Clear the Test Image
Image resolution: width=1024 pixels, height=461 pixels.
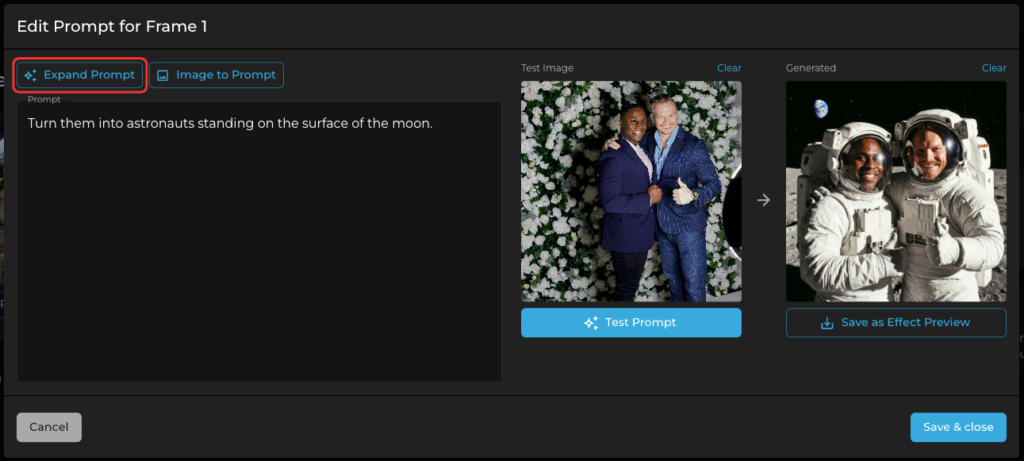(x=729, y=68)
